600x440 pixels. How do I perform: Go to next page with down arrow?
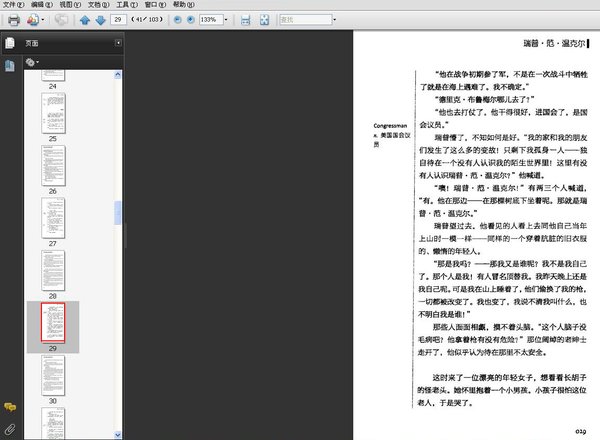coord(100,20)
